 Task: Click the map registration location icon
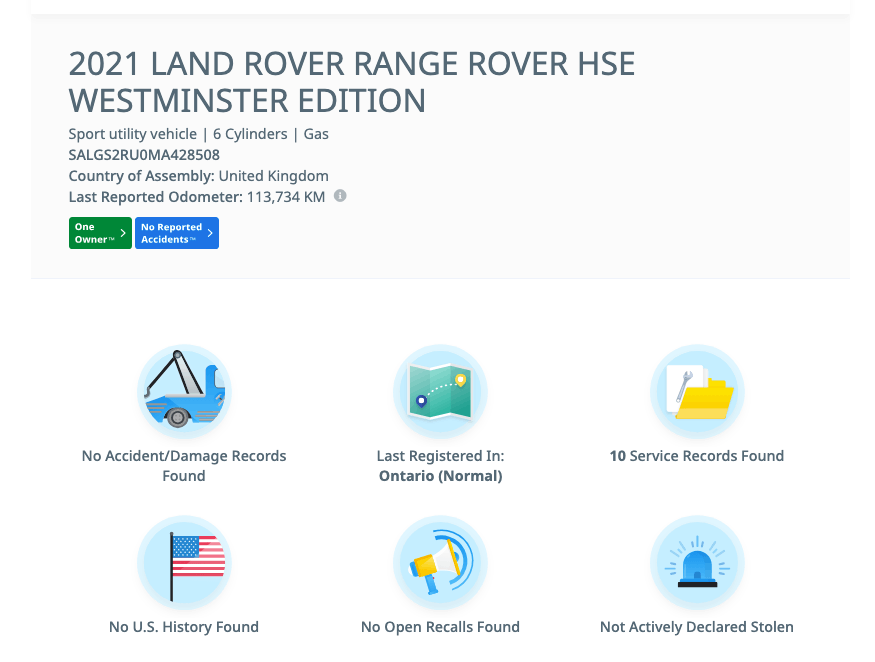pos(440,392)
